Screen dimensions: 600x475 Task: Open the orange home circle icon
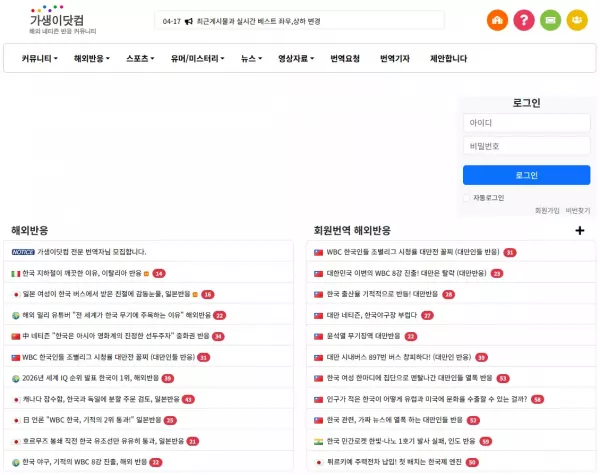(x=497, y=20)
